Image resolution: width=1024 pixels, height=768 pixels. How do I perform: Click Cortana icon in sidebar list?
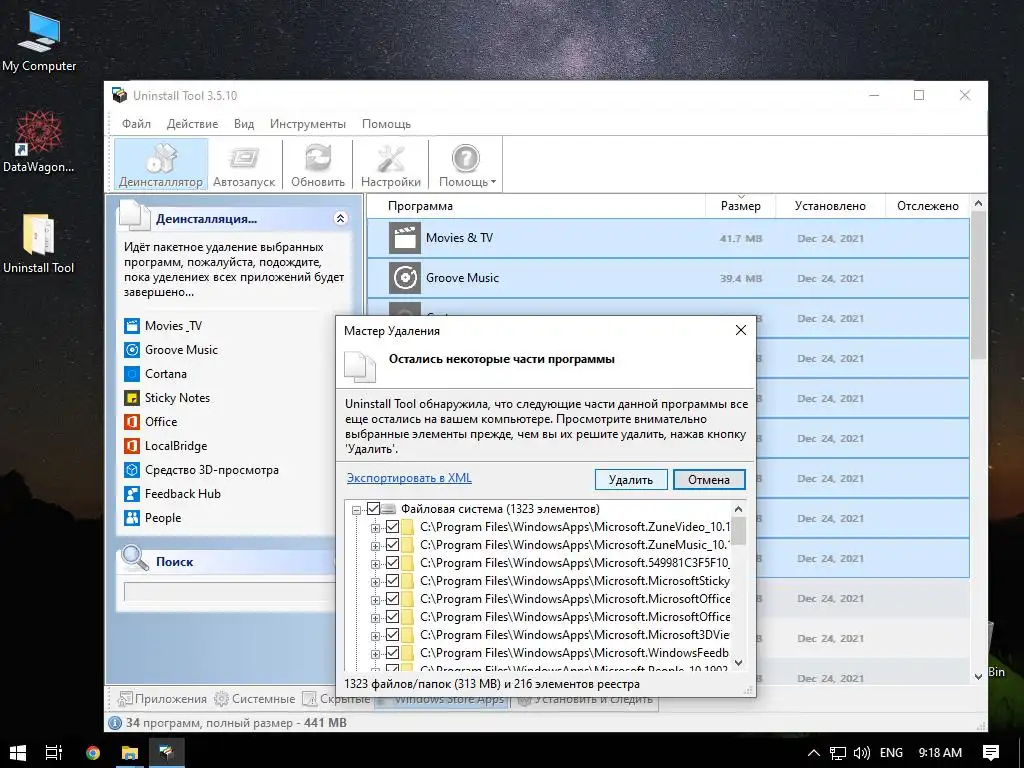(132, 374)
